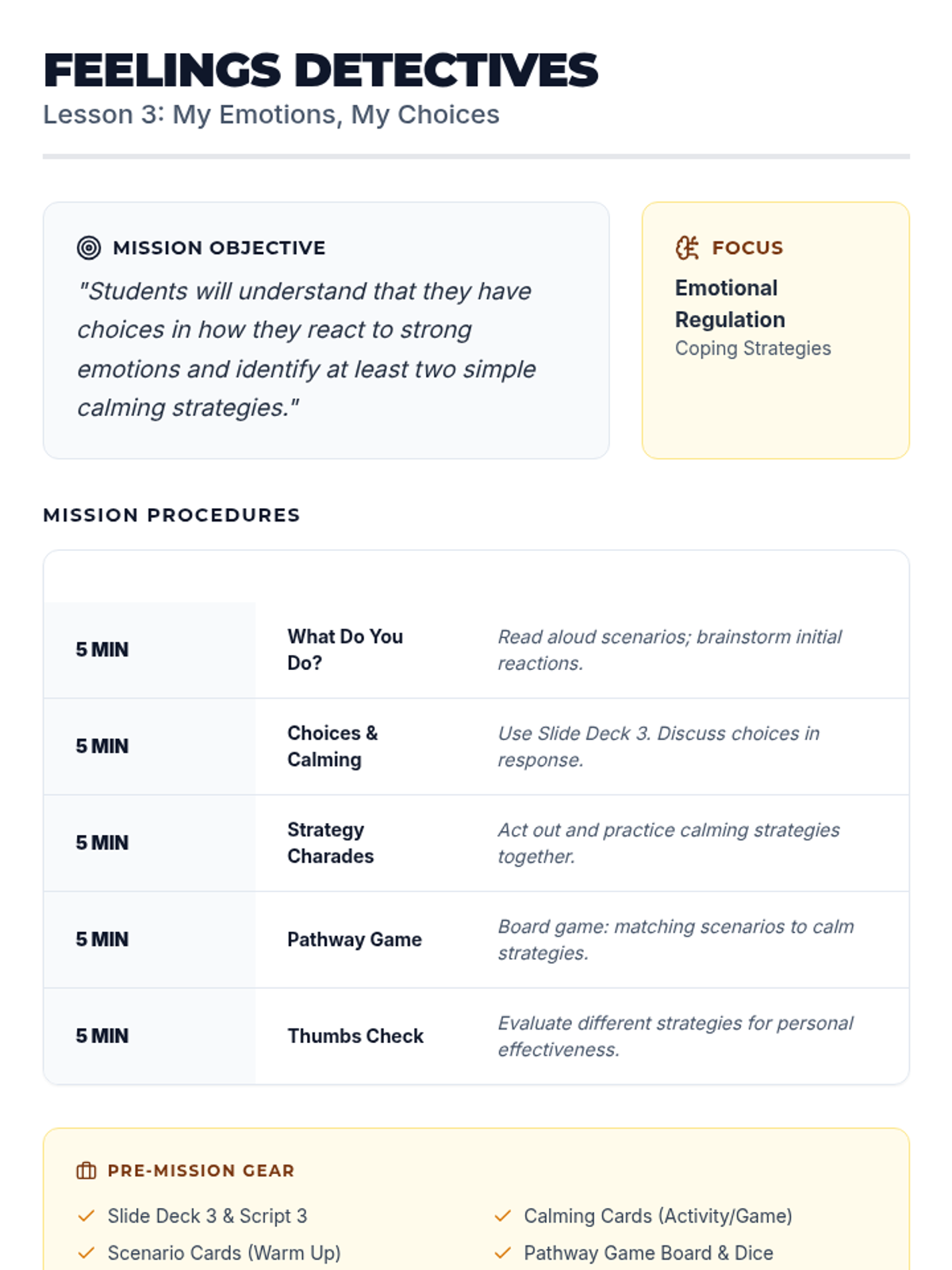Click the Pre-Mission Gear briefcase icon
Screen dimensions: 952x1270
pos(86,1171)
